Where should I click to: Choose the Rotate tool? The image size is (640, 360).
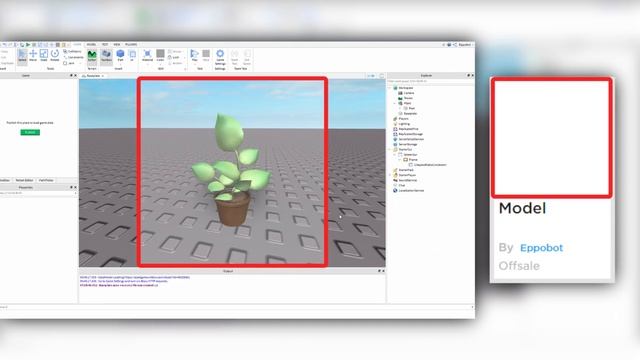point(55,55)
